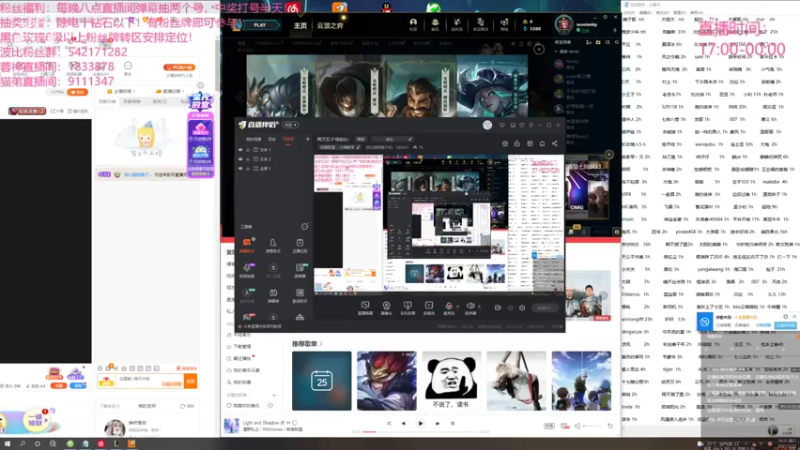Image resolution: width=800 pixels, height=450 pixels.
Task: Click the chat message input field
Action: click(x=149, y=381)
